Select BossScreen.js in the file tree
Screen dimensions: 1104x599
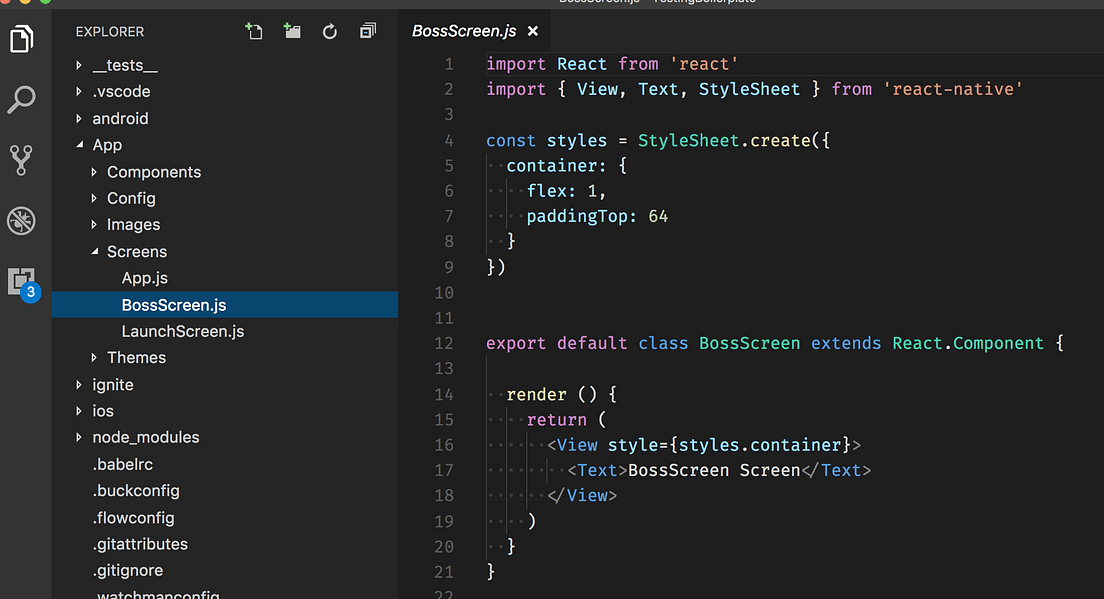click(x=225, y=305)
